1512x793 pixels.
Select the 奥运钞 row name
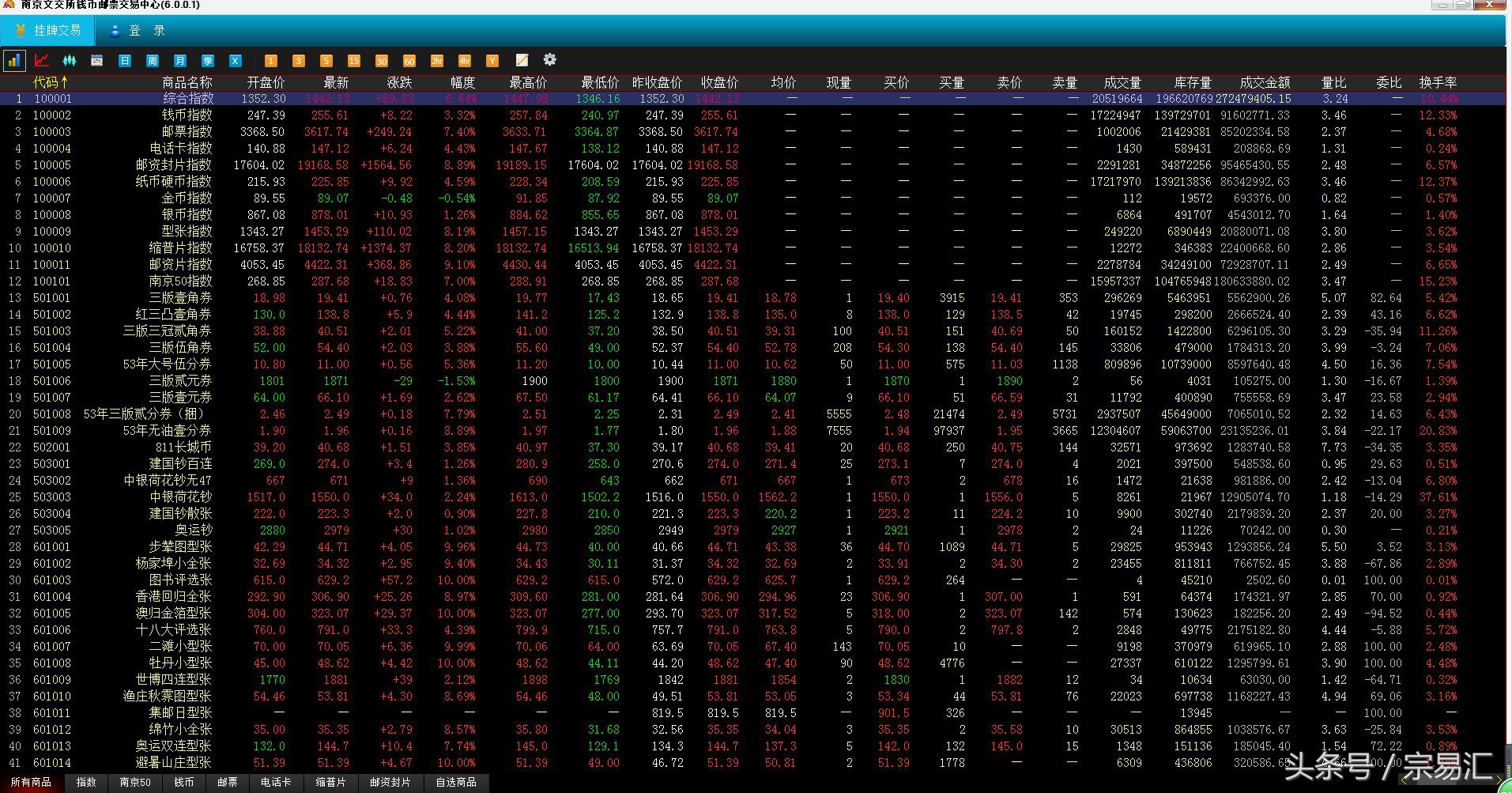point(194,531)
